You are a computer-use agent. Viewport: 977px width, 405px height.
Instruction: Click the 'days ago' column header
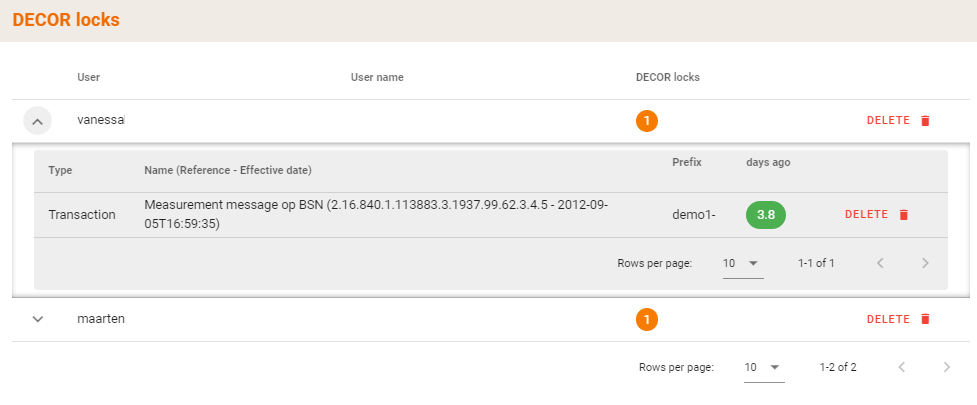(x=768, y=162)
